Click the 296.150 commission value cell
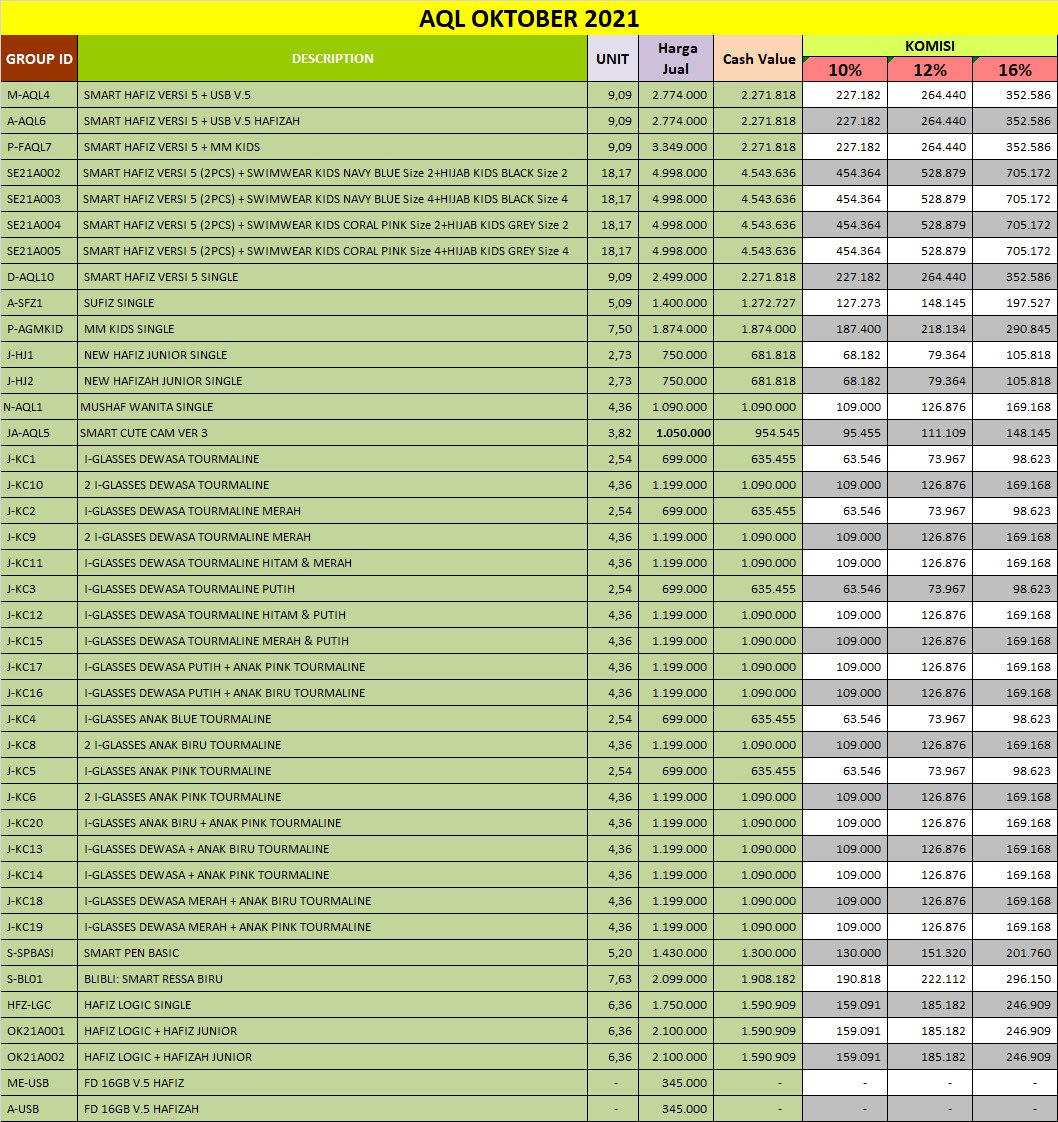The height and width of the screenshot is (1122, 1058). pos(1014,979)
